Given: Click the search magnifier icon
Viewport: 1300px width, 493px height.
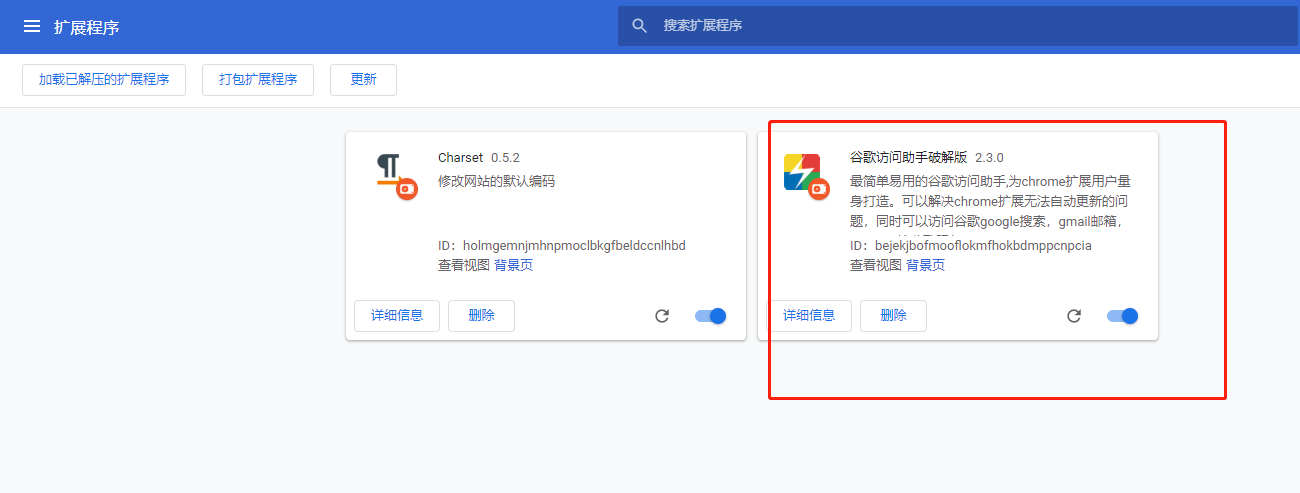Looking at the screenshot, I should pyautogui.click(x=641, y=26).
